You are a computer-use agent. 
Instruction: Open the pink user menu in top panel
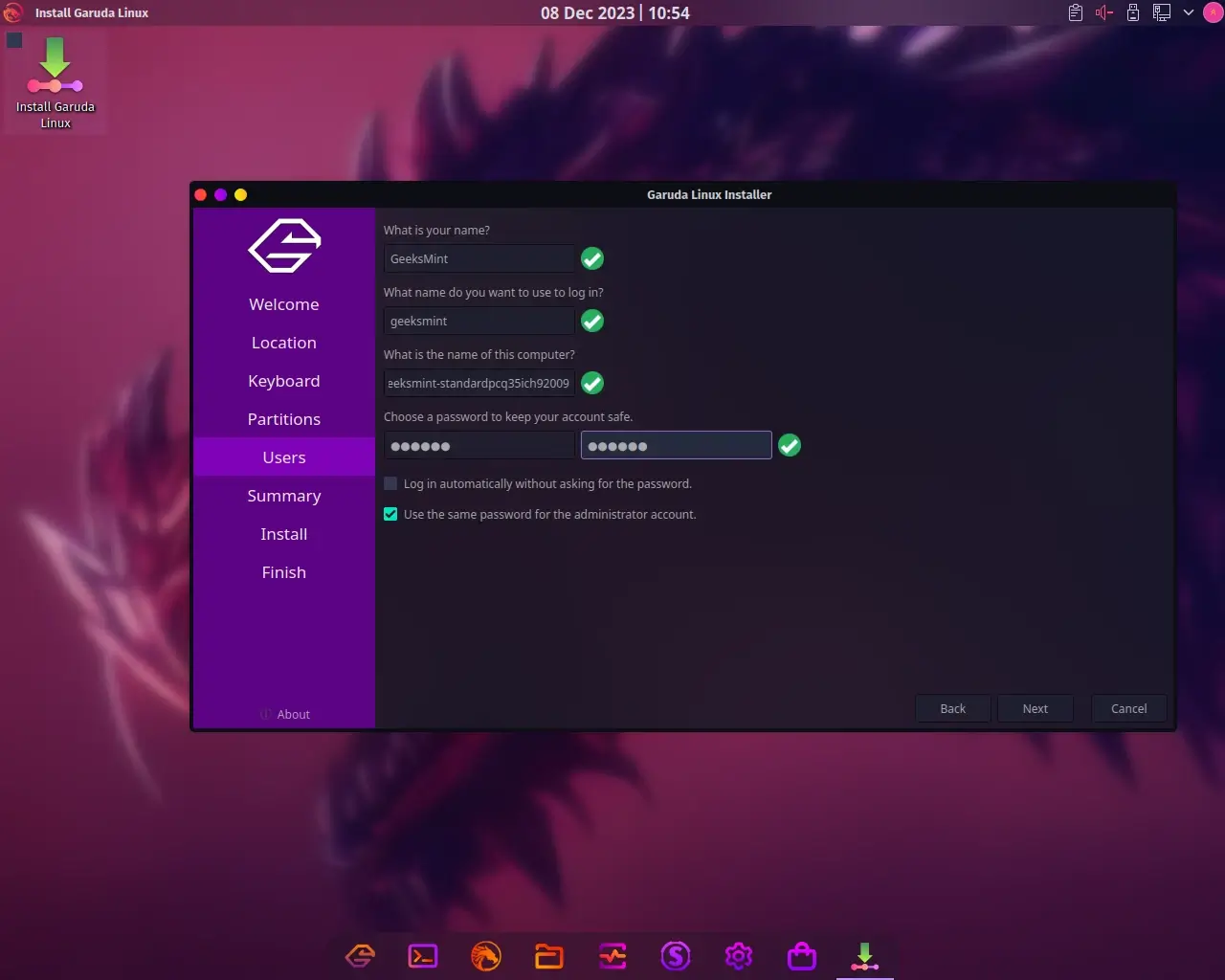pyautogui.click(x=1212, y=12)
